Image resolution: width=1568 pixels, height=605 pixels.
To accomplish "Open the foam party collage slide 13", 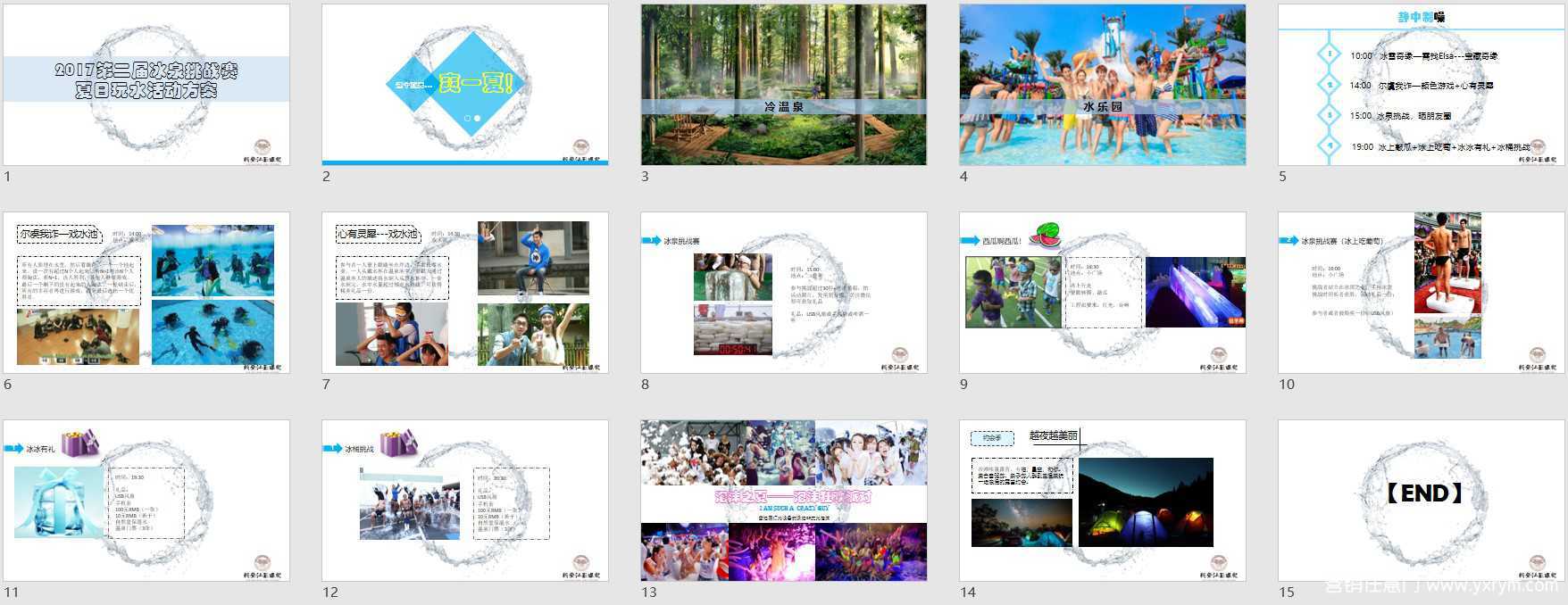I will [x=784, y=501].
